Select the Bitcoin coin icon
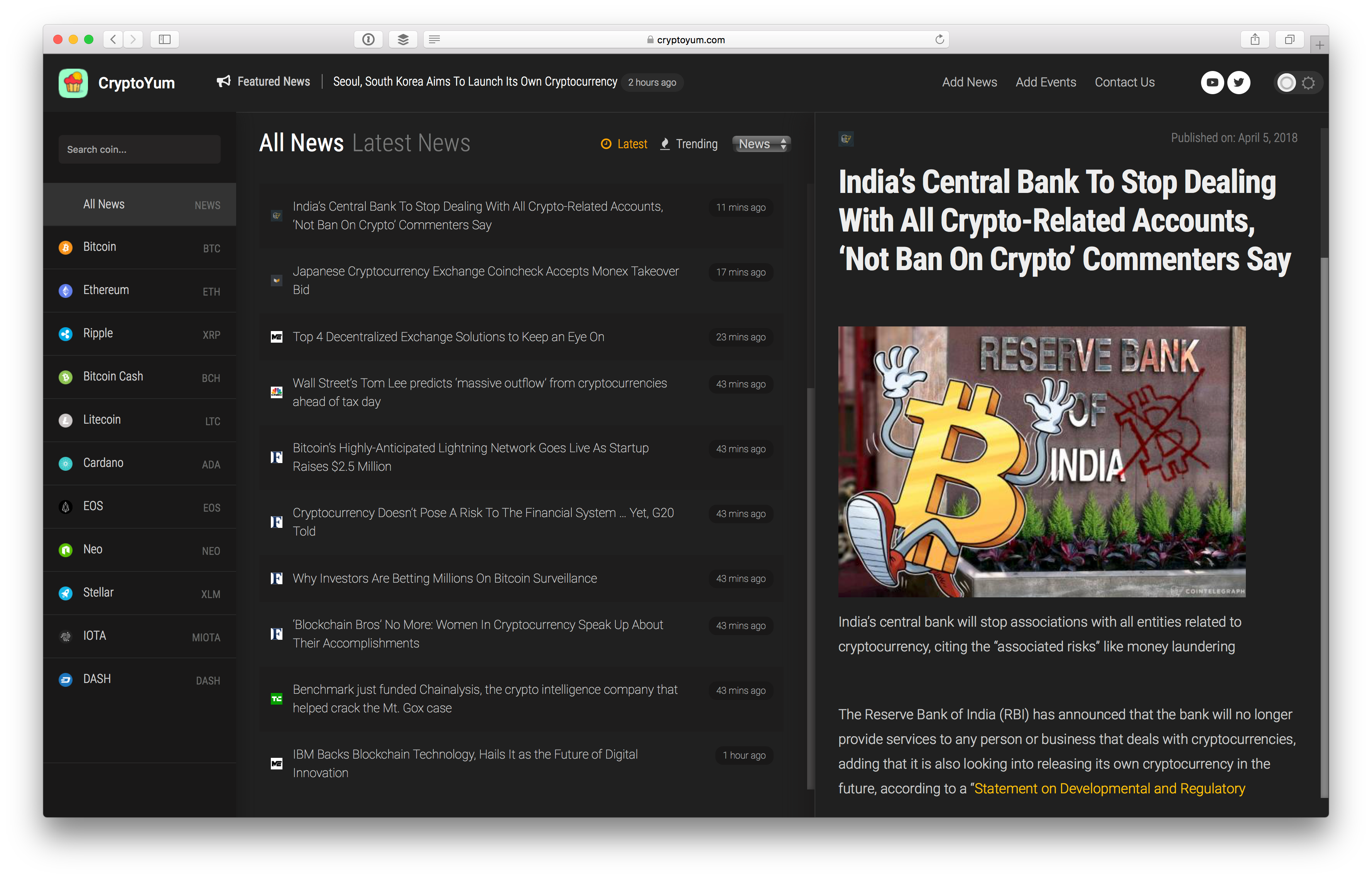 point(66,248)
